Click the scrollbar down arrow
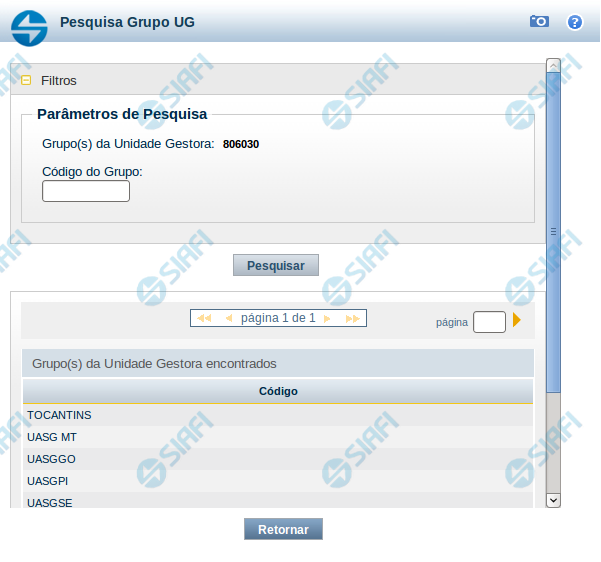601x562 pixels. coord(553,500)
